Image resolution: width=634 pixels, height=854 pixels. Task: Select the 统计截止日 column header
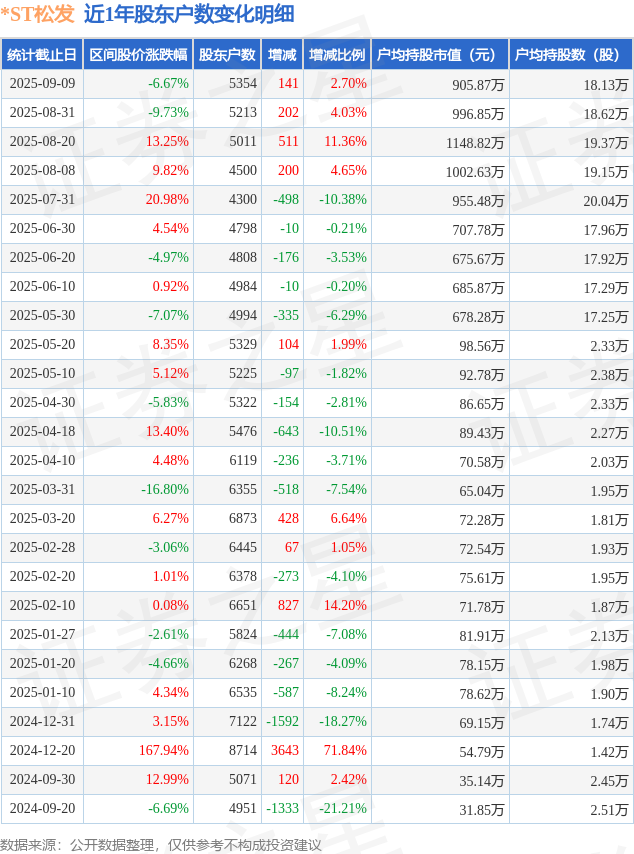tap(42, 55)
